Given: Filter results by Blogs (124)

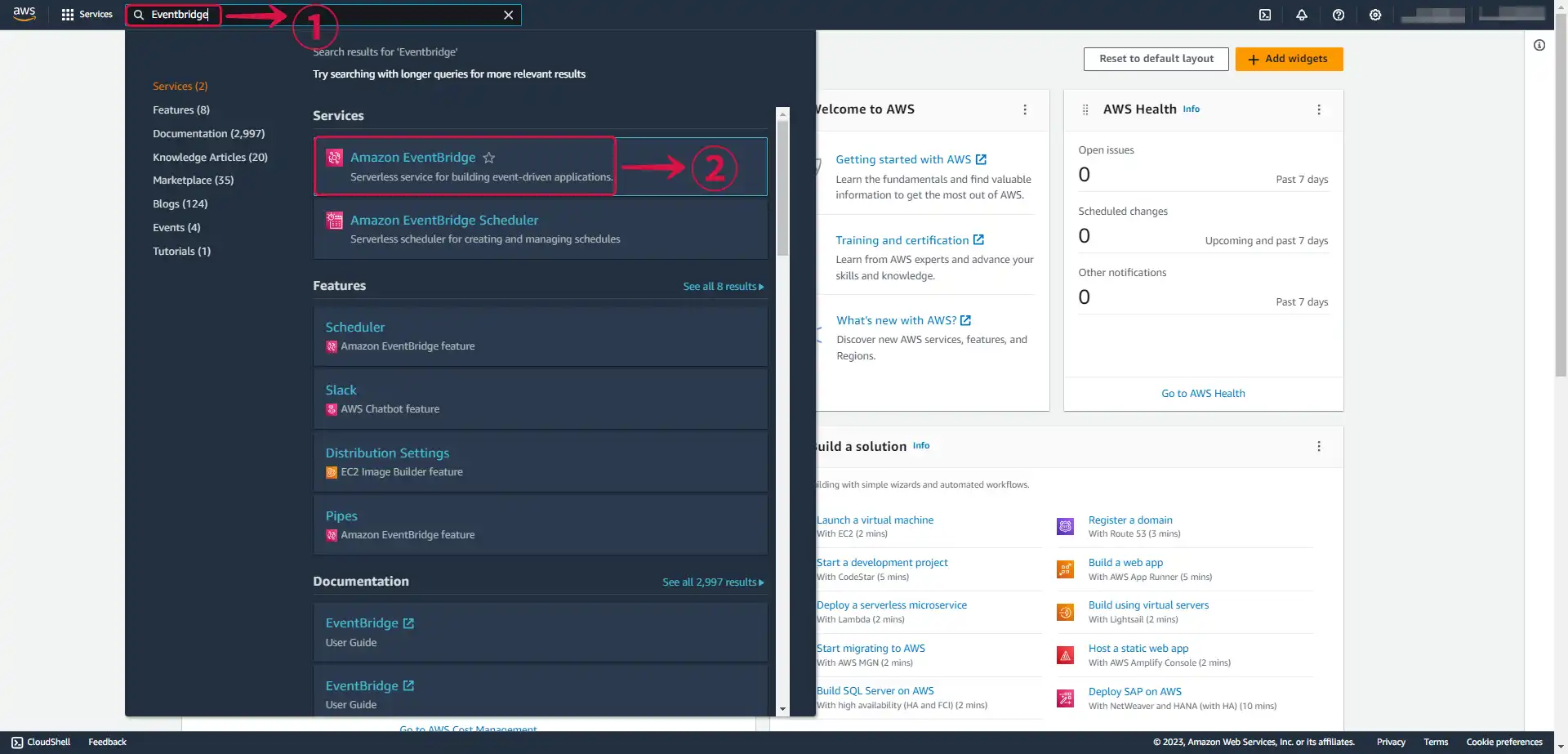Looking at the screenshot, I should pos(180,203).
